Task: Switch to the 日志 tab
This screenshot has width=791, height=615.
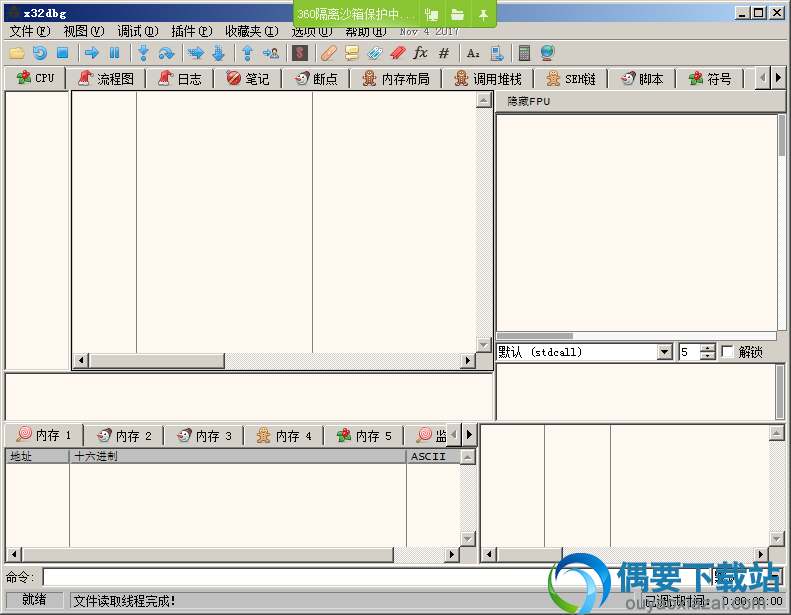Action: coord(180,79)
